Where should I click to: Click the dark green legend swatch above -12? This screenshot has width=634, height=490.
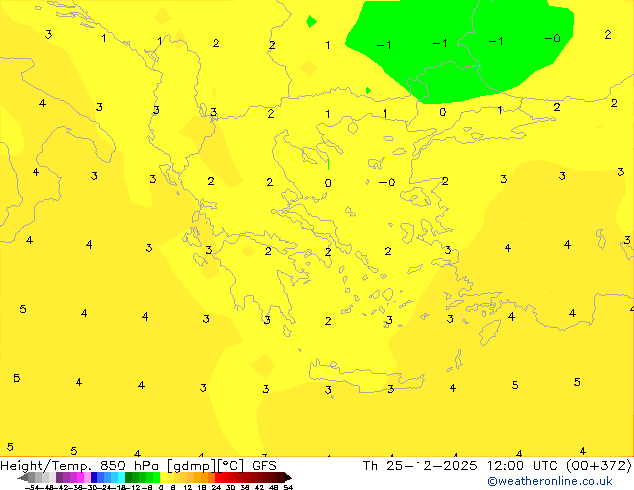tap(129, 477)
